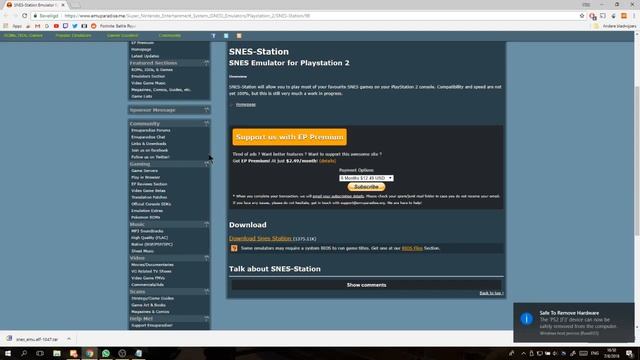The height and width of the screenshot is (360, 640).
Task: Collapse the Featured Sections sidebar panel
Action: point(207,63)
